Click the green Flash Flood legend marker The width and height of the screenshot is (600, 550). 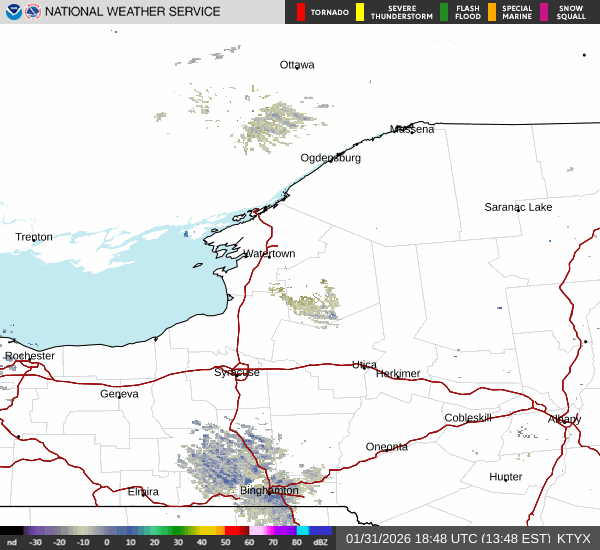pyautogui.click(x=444, y=12)
